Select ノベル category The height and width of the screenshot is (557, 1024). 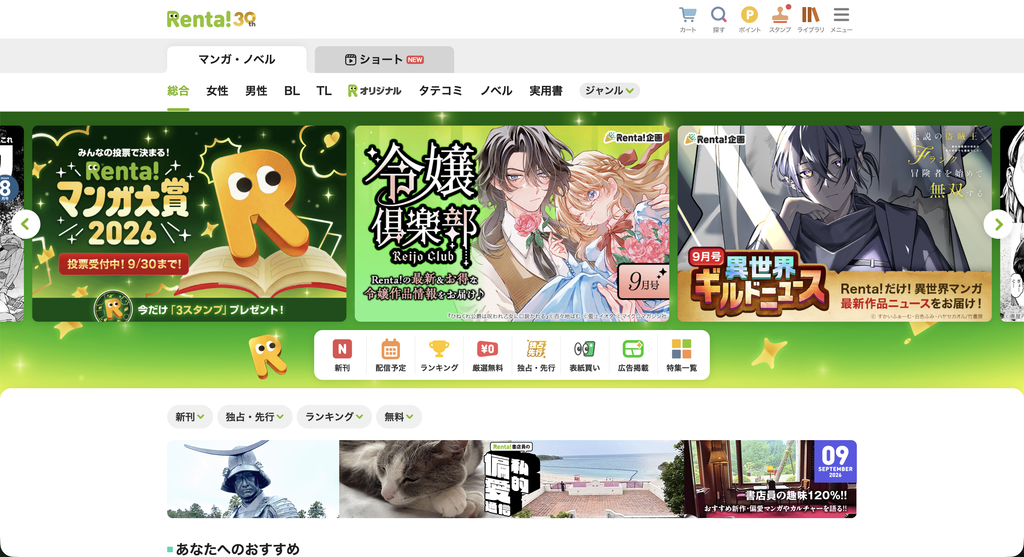[x=496, y=91]
